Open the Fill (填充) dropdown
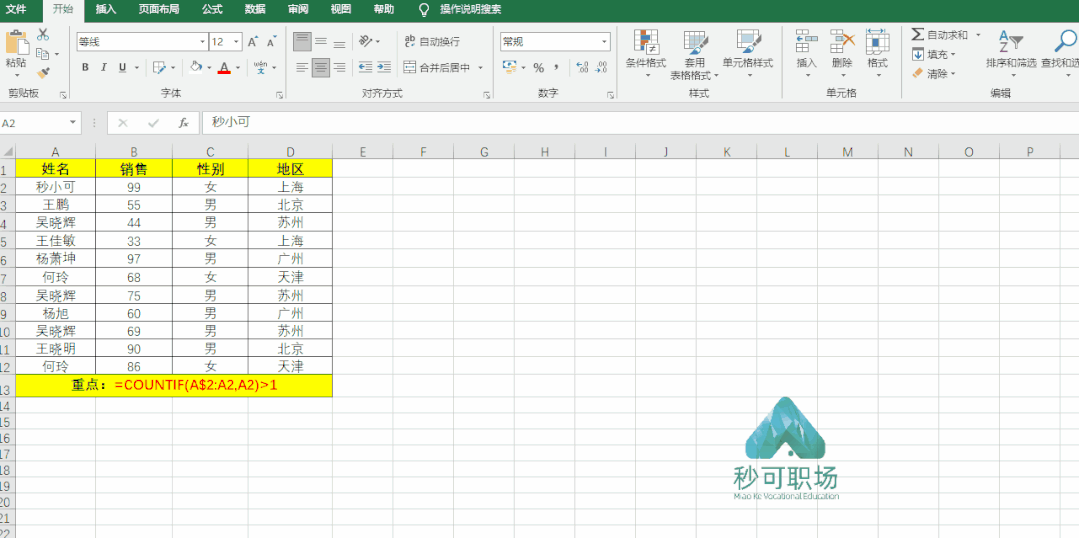Viewport: 1079px width, 538px height. pos(934,54)
